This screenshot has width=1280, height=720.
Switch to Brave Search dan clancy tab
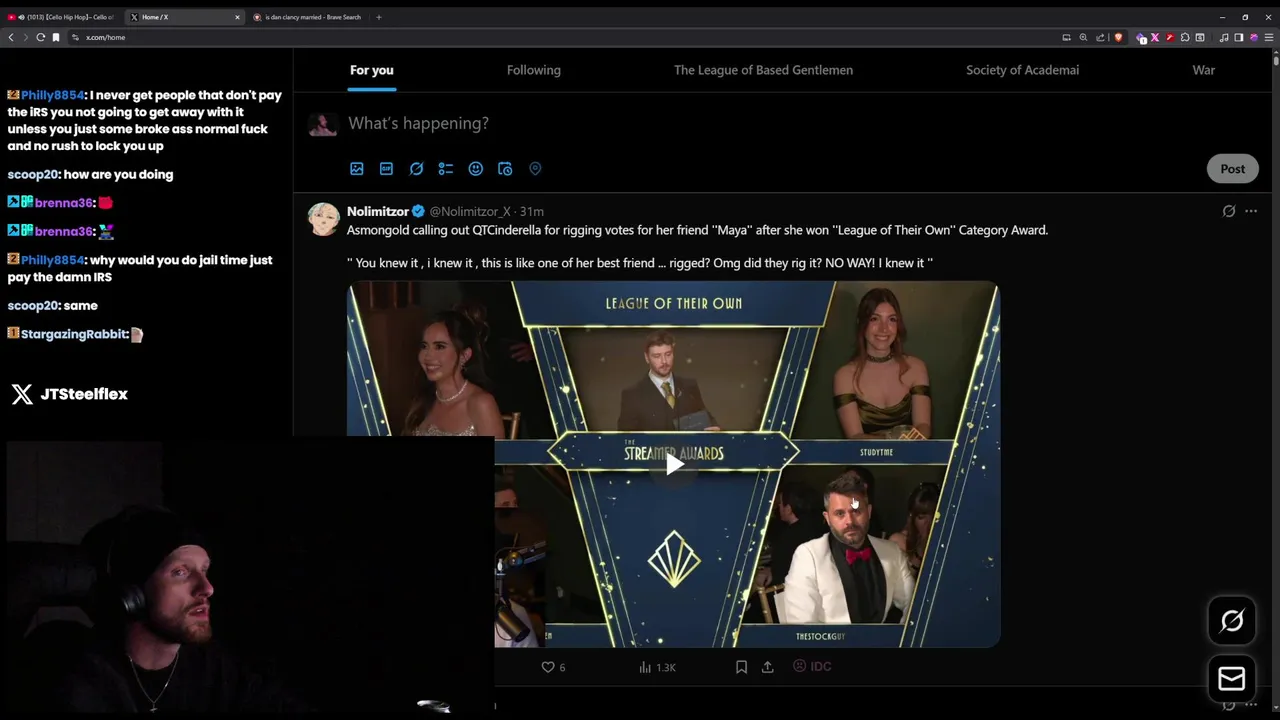tap(307, 17)
